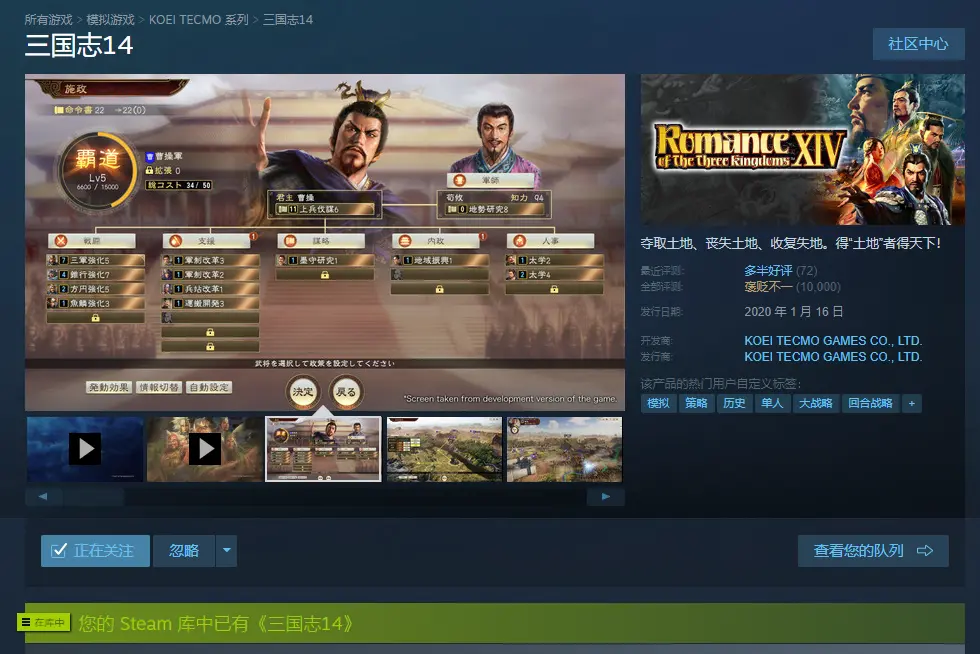The image size is (980, 654).
Task: Open developer KOEI TECMO GAMES link
Action: click(x=833, y=341)
